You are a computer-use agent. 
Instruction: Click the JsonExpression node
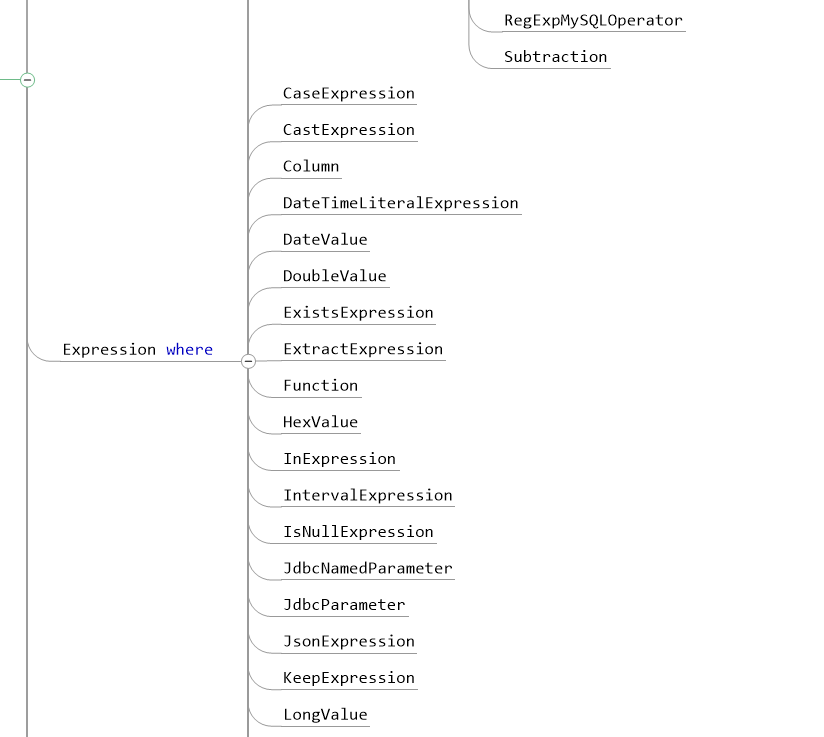349,641
